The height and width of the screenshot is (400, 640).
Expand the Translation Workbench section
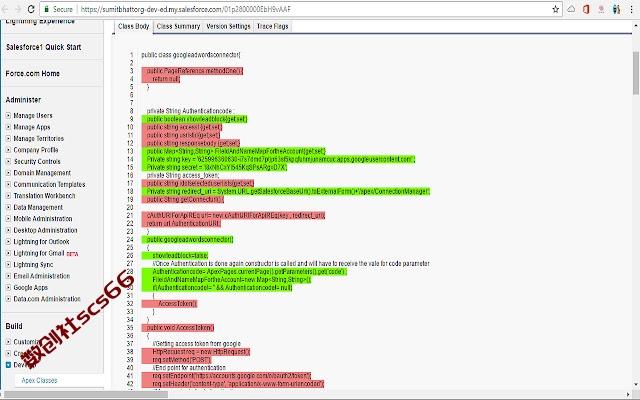coord(8,196)
